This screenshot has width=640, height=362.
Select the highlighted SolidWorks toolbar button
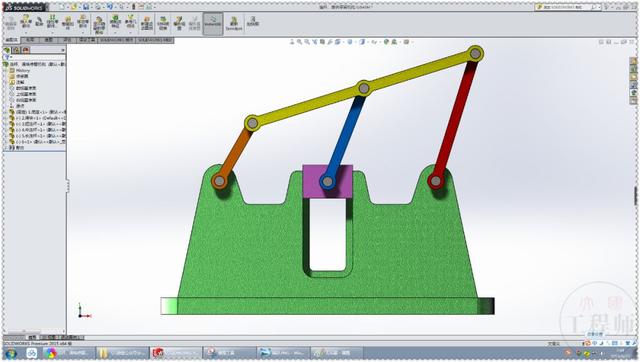click(x=213, y=24)
